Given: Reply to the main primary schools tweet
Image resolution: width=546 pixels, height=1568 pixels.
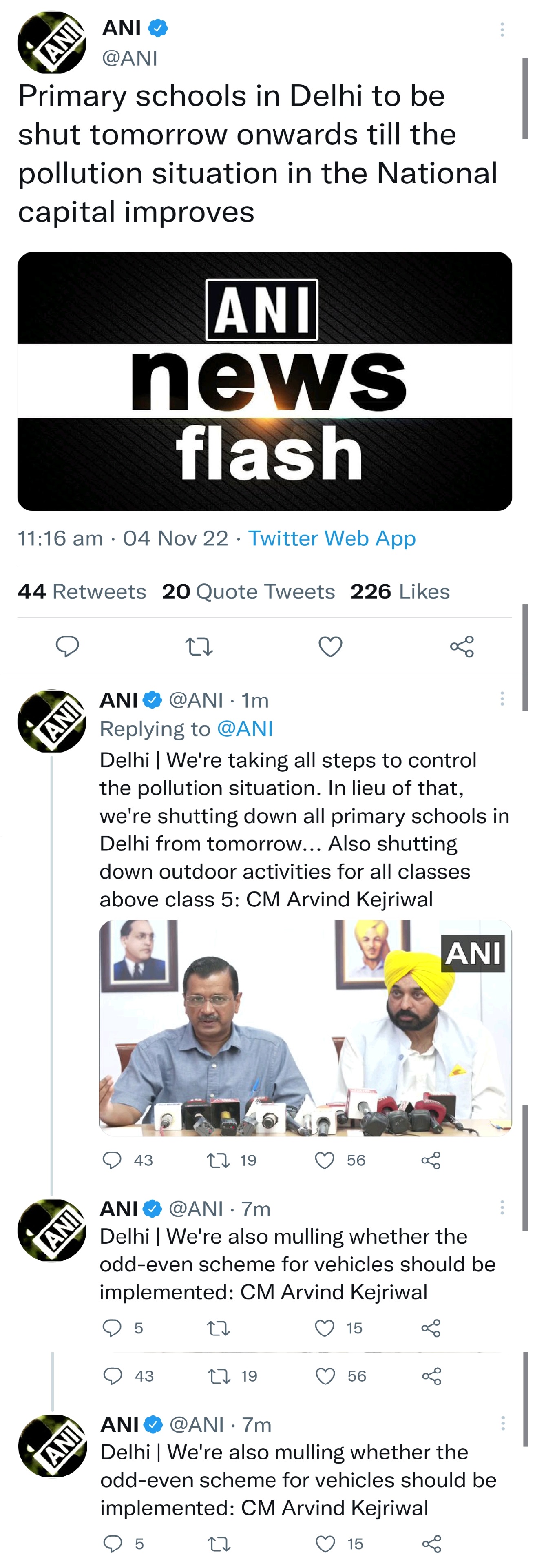Looking at the screenshot, I should pyautogui.click(x=67, y=646).
